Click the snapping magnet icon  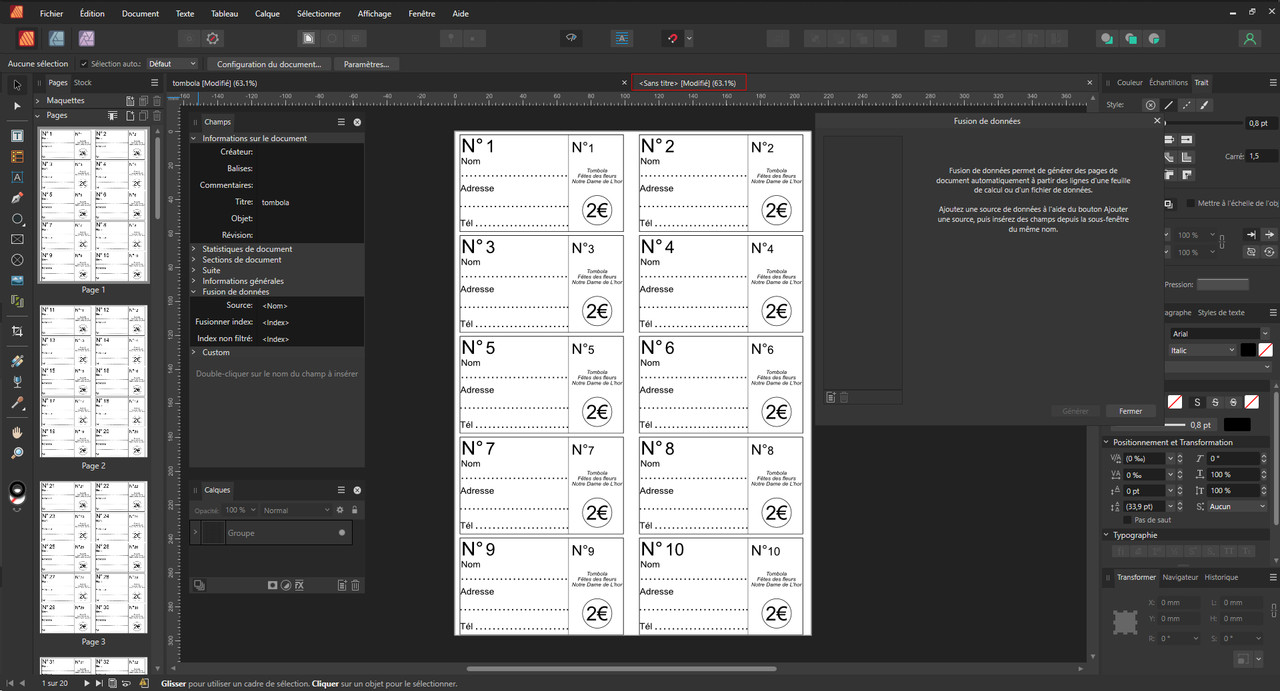click(672, 38)
